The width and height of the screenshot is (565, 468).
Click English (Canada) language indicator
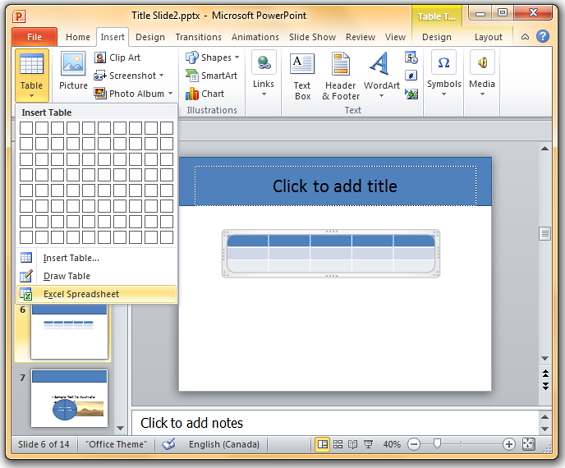[224, 445]
